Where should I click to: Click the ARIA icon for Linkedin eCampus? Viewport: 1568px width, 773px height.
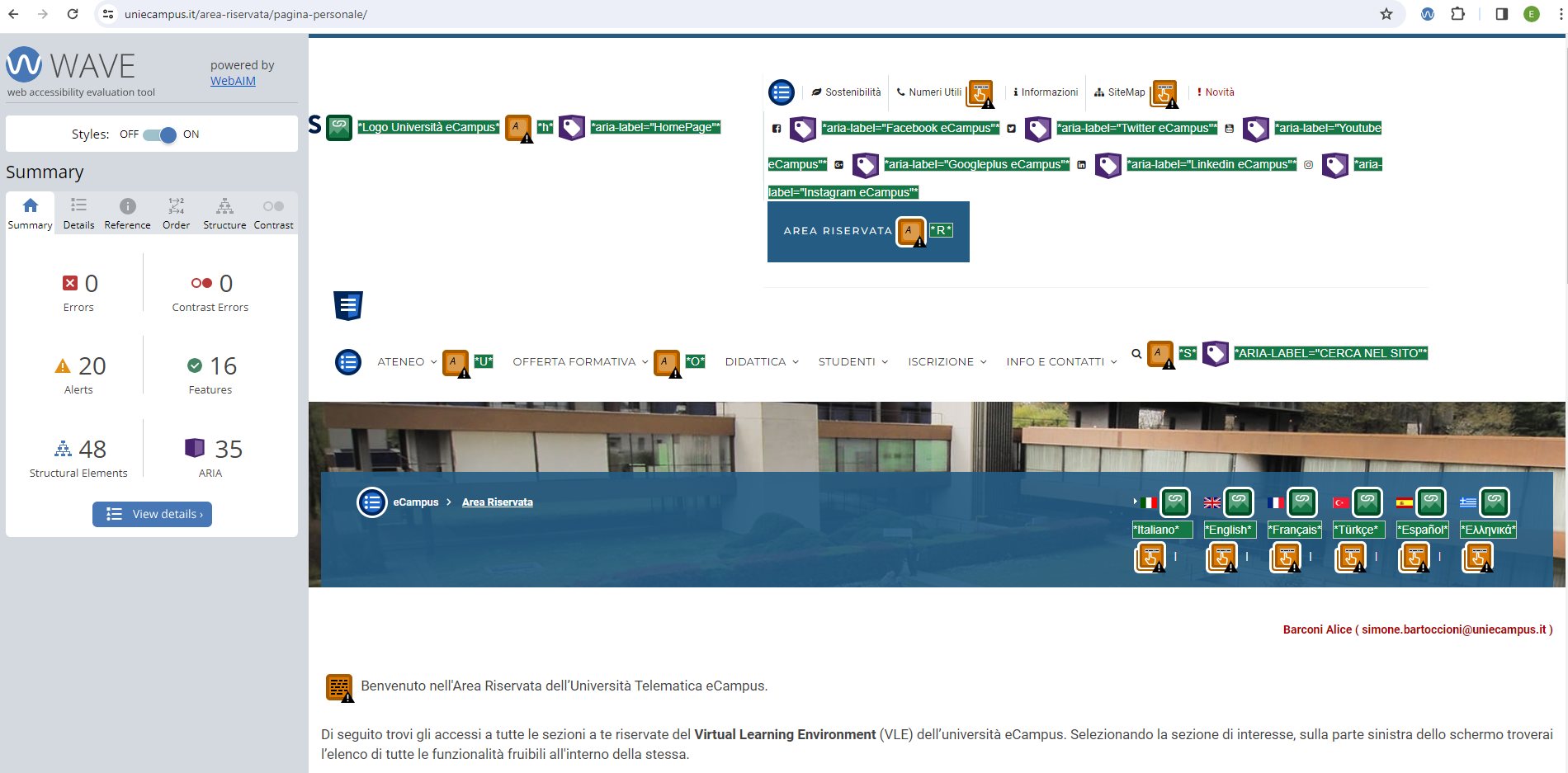(1108, 165)
